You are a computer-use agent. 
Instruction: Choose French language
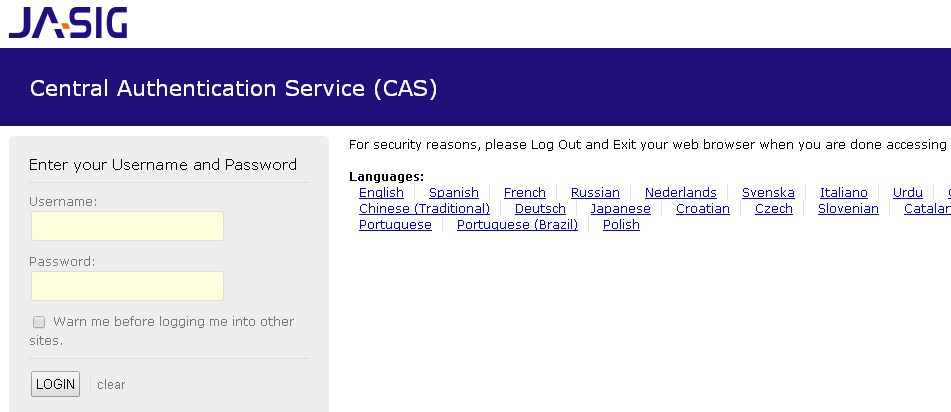[525, 193]
